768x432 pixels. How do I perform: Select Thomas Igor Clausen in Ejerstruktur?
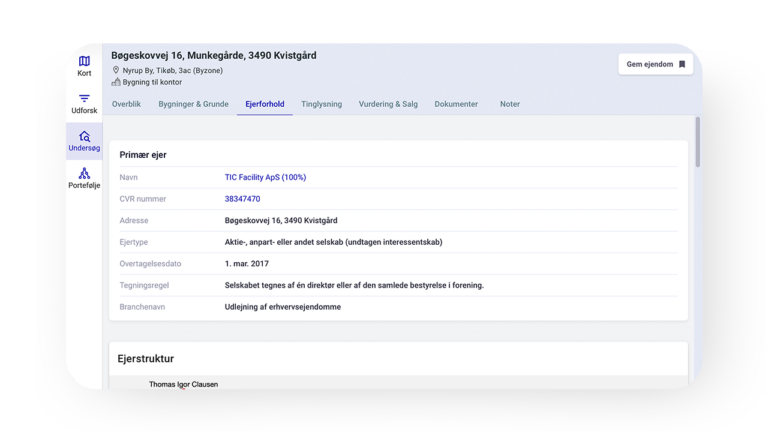coord(183,384)
